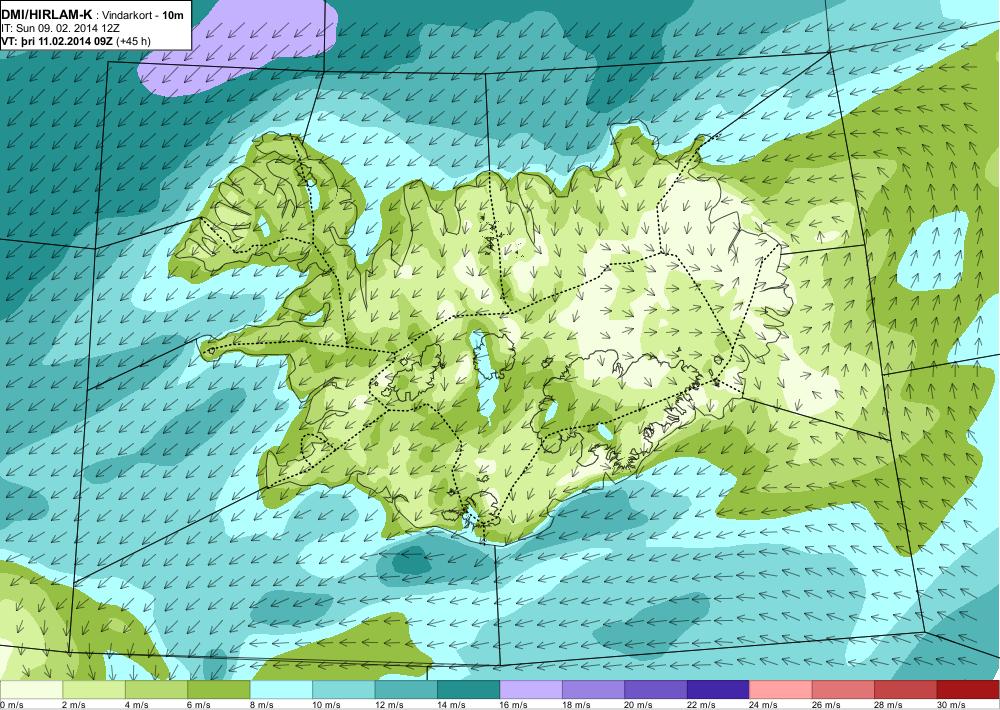The image size is (1000, 710).
Task: Pick the legend swatch between 4 m/s and 6 m/s
Action: point(156,690)
